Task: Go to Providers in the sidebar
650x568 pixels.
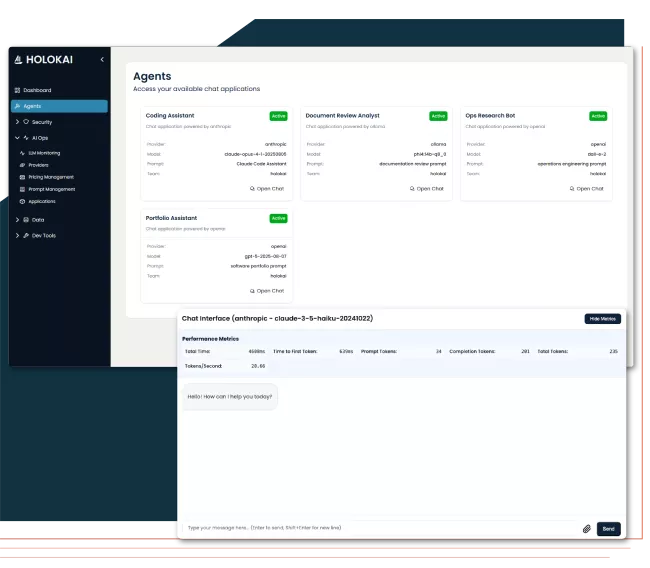Action: 38,165
